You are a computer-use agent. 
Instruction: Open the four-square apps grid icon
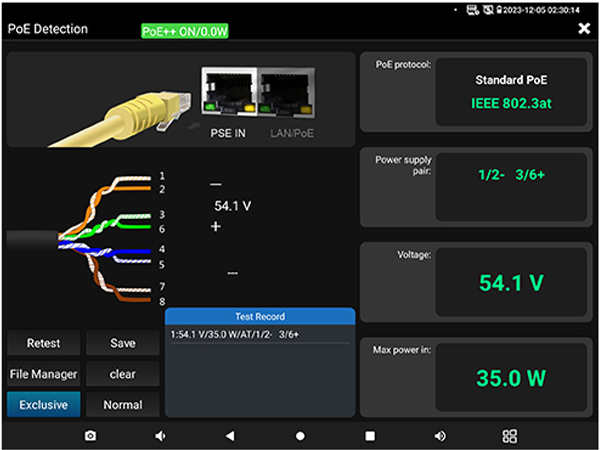coord(510,435)
